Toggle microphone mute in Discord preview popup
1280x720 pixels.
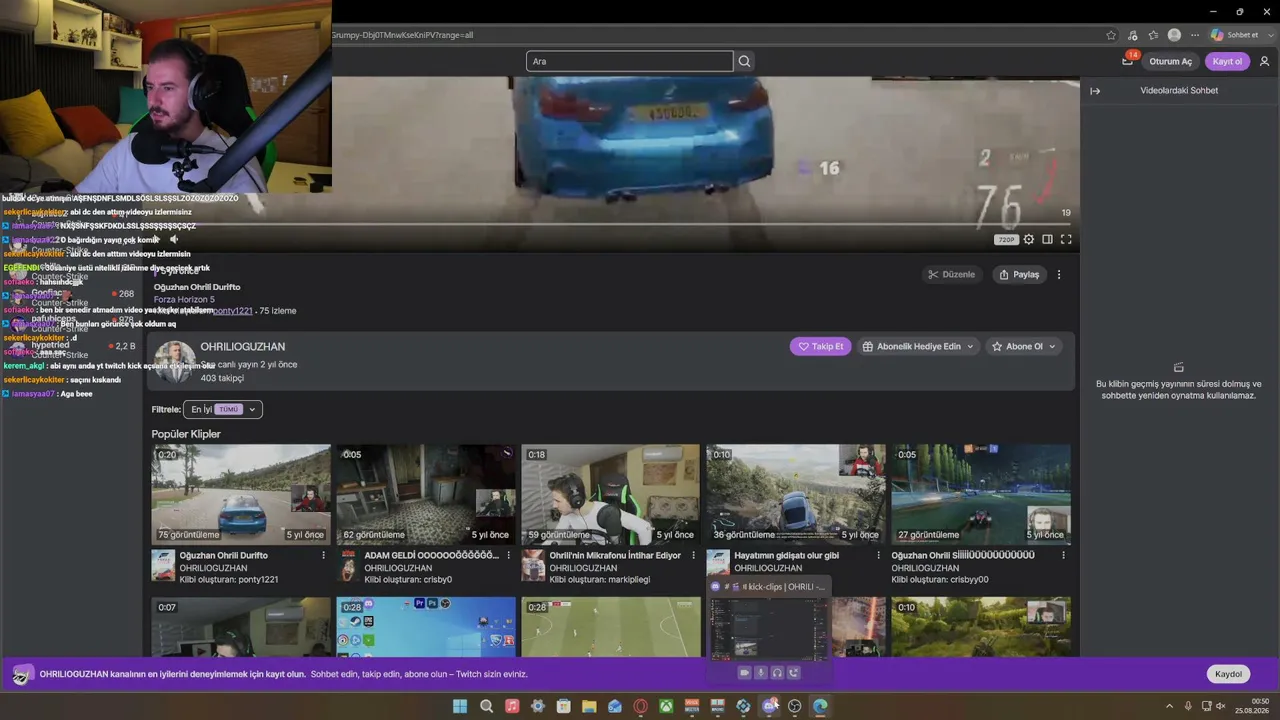[x=760, y=673]
